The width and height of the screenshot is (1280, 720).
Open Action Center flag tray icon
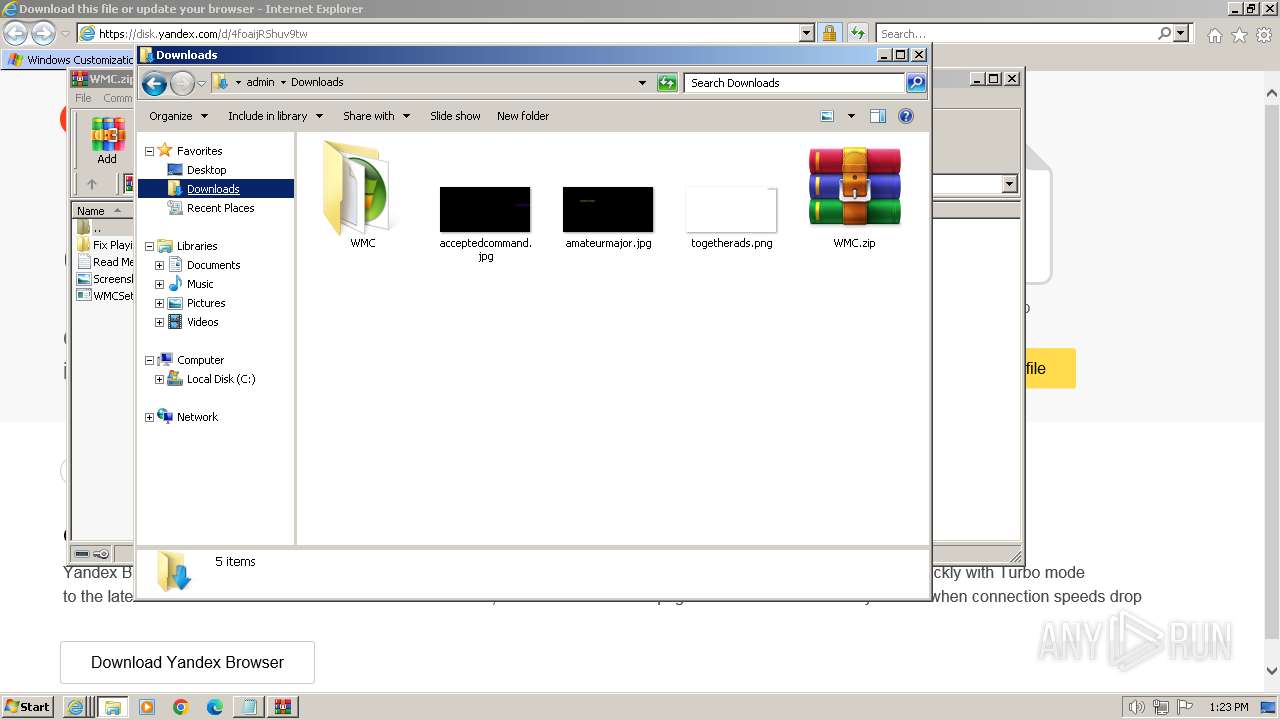click(1185, 707)
